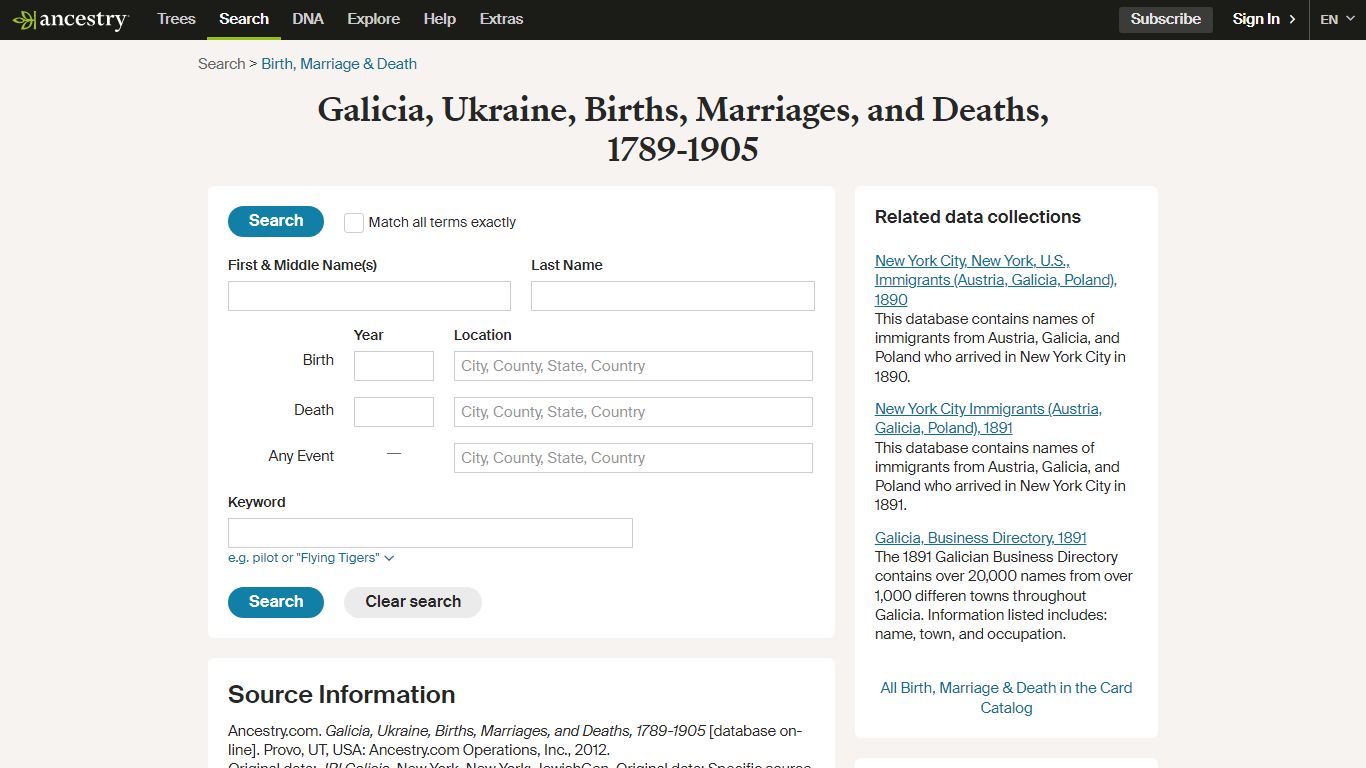Click the Subscribe button

point(1166,19)
